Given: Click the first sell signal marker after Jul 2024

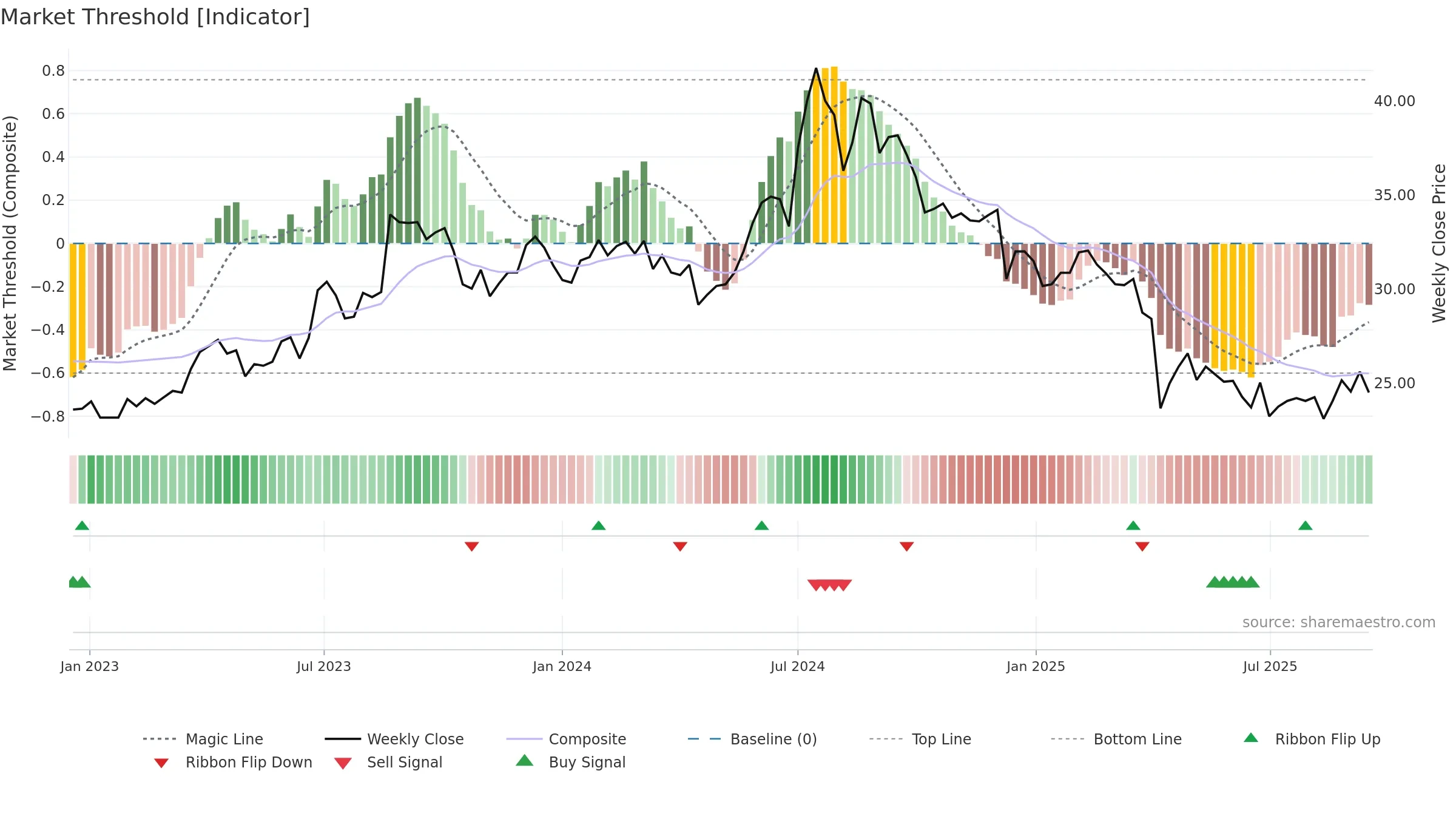Looking at the screenshot, I should pyautogui.click(x=816, y=585).
